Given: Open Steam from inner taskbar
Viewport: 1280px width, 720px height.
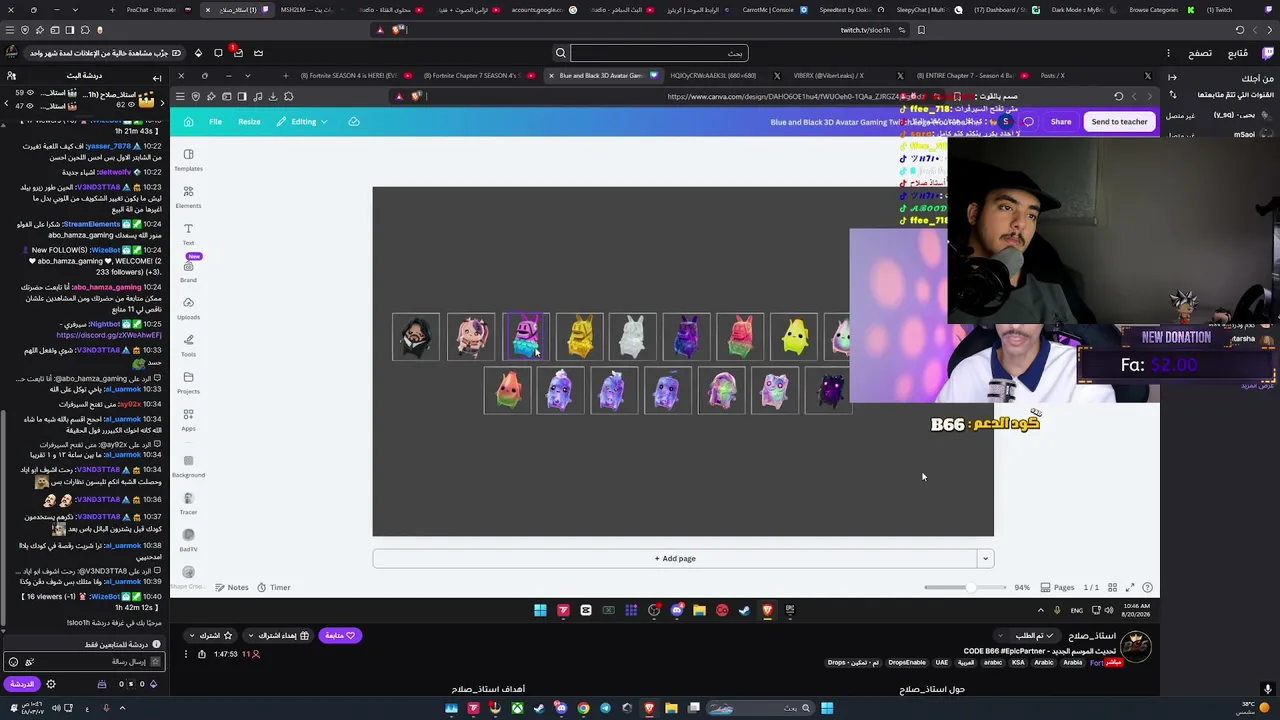Looking at the screenshot, I should [744, 610].
